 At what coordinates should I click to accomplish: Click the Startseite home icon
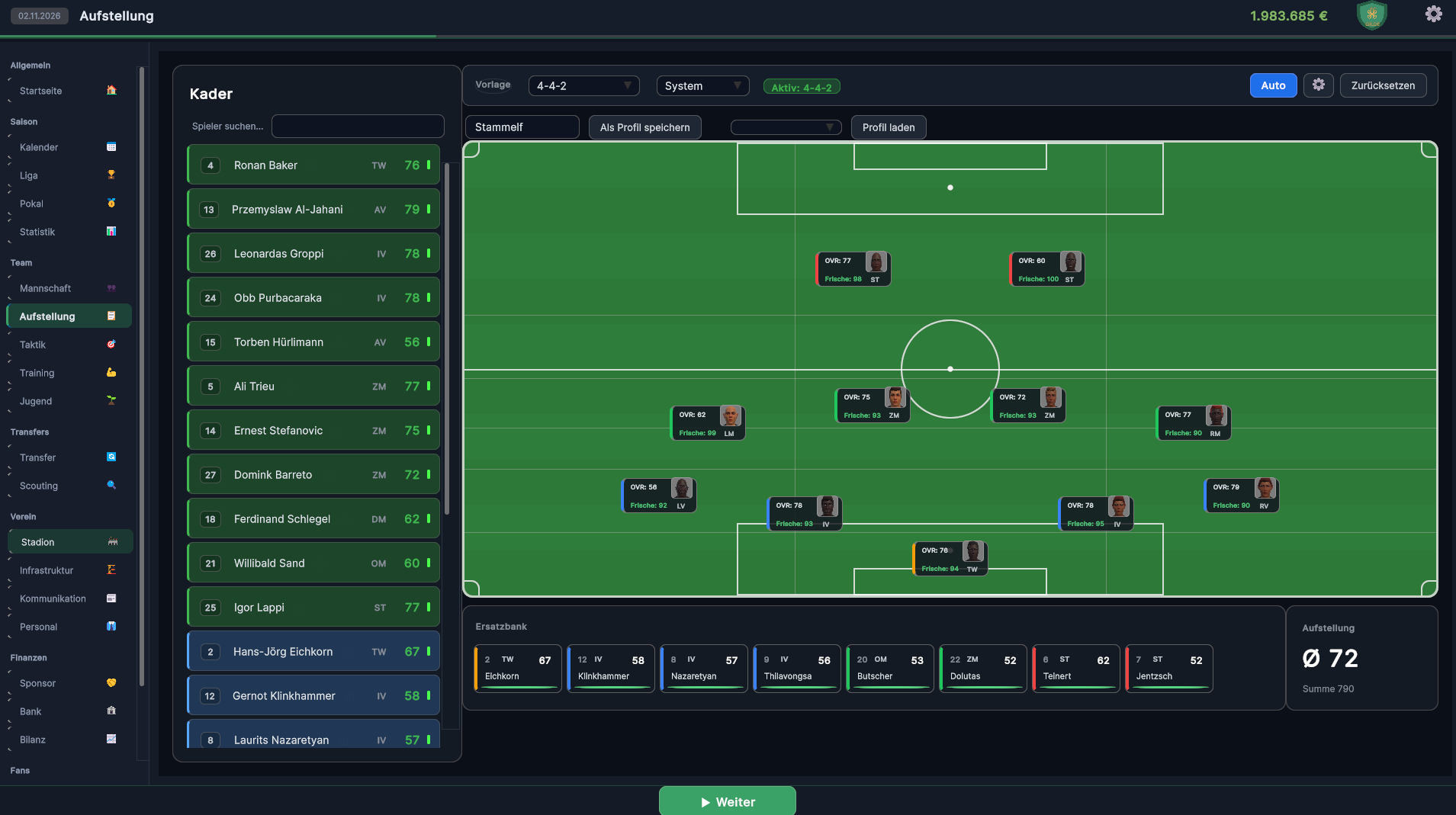tap(111, 90)
